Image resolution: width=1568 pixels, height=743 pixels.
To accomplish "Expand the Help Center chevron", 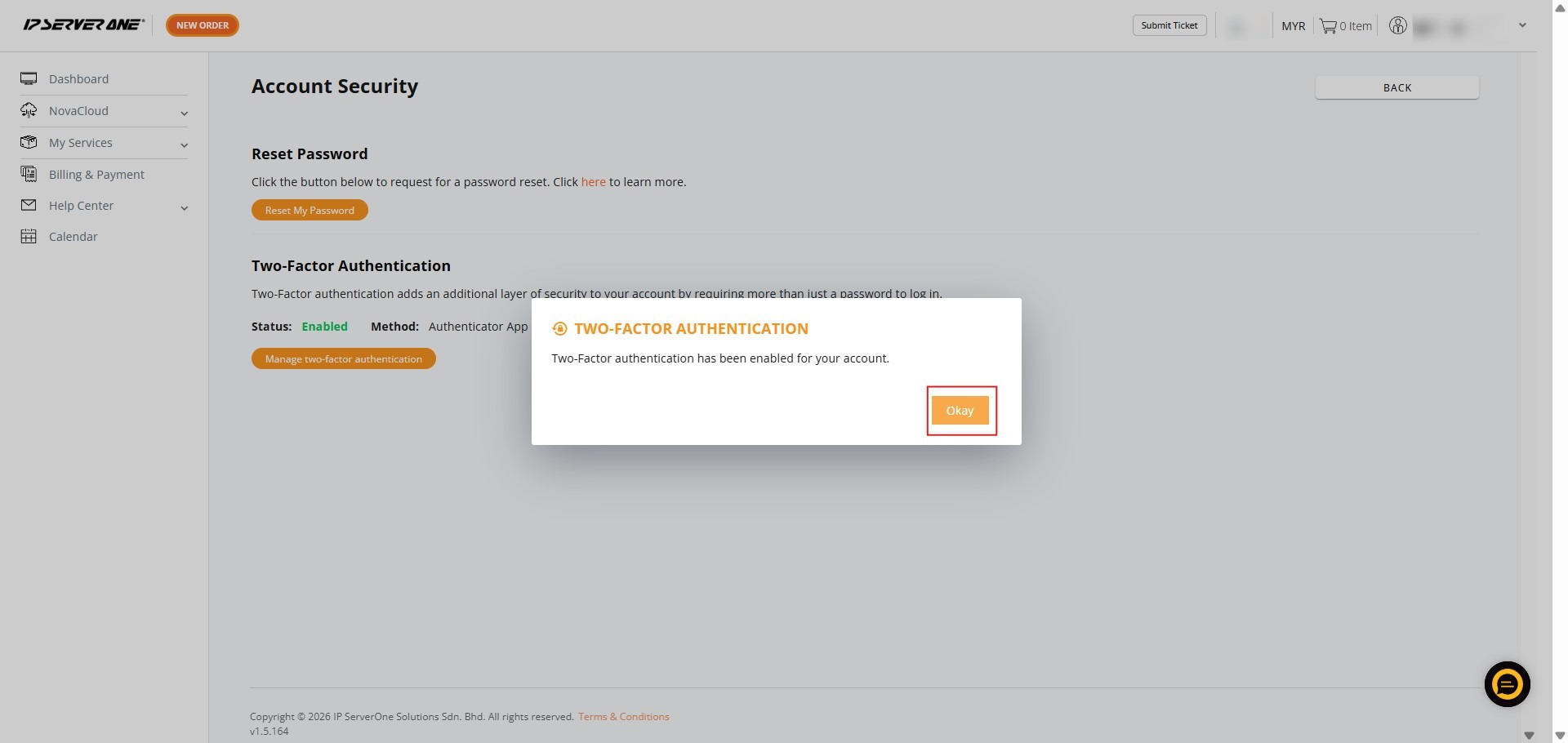I will 184,208.
